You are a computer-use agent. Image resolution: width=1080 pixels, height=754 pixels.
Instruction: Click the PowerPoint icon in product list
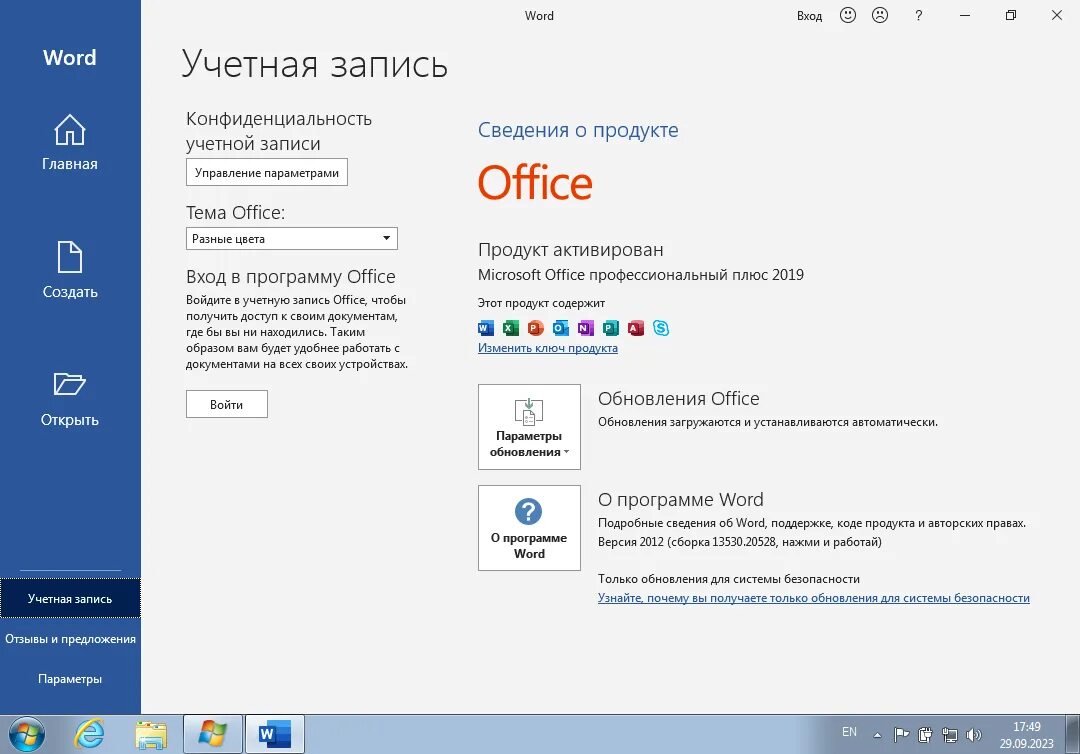click(x=535, y=328)
